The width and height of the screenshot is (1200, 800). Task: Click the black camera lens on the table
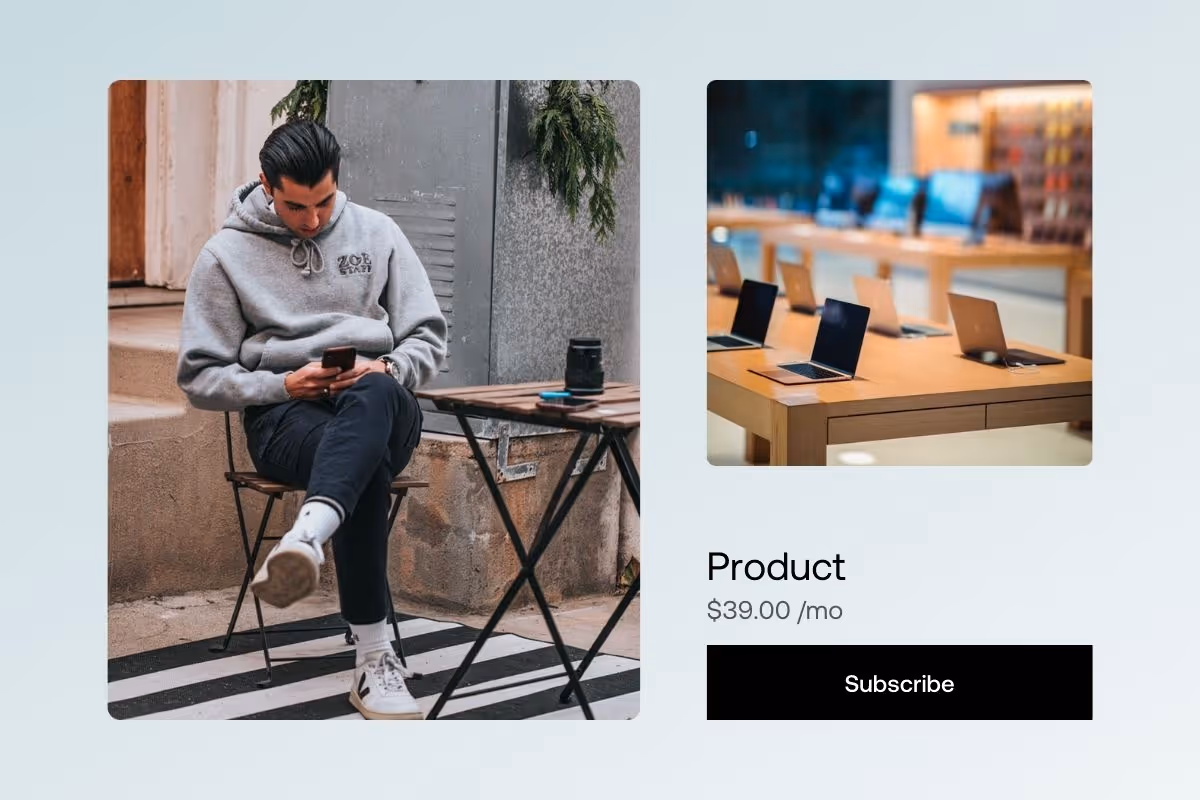coord(584,364)
